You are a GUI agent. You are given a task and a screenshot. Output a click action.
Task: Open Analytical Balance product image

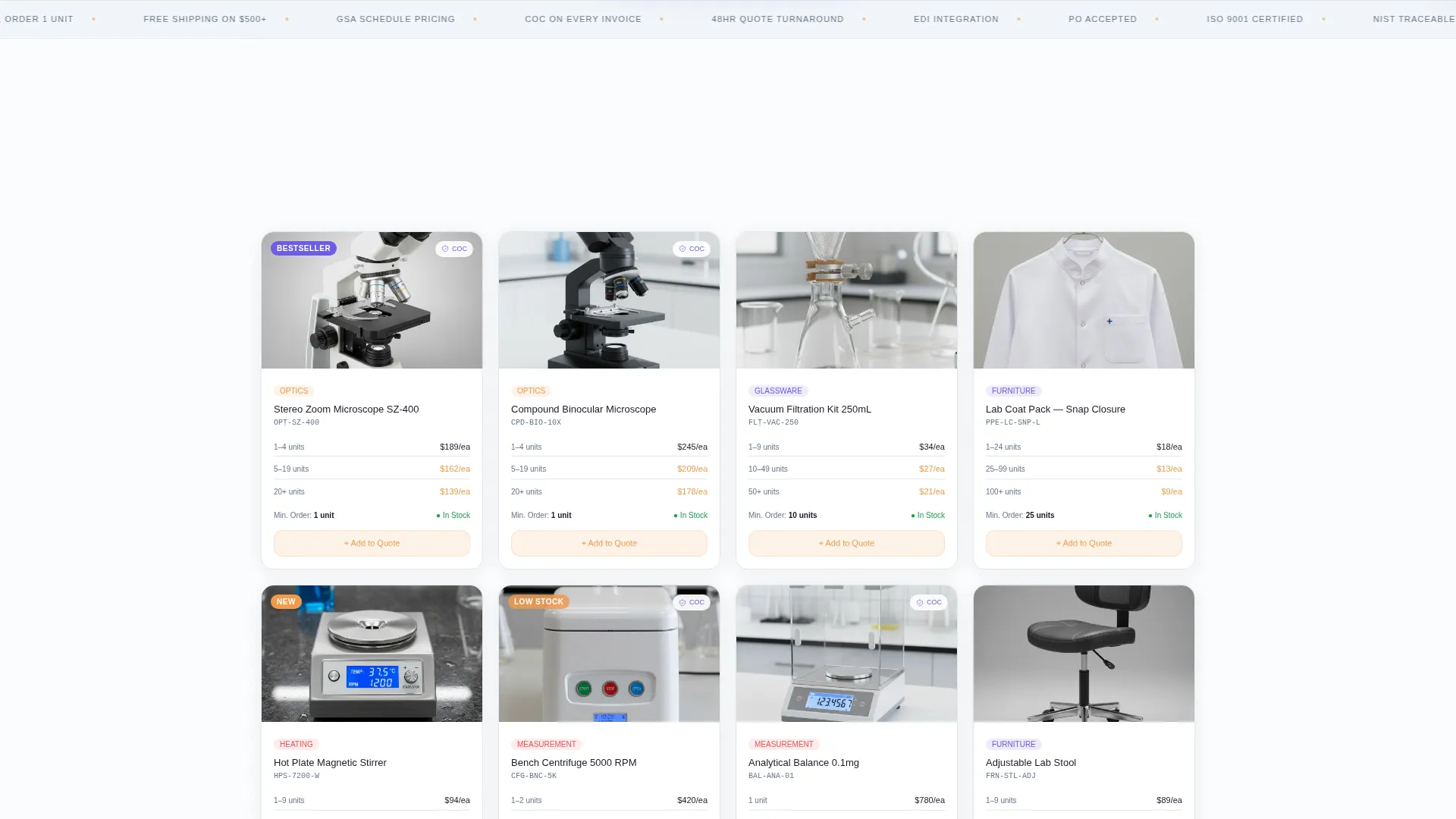pyautogui.click(x=846, y=654)
